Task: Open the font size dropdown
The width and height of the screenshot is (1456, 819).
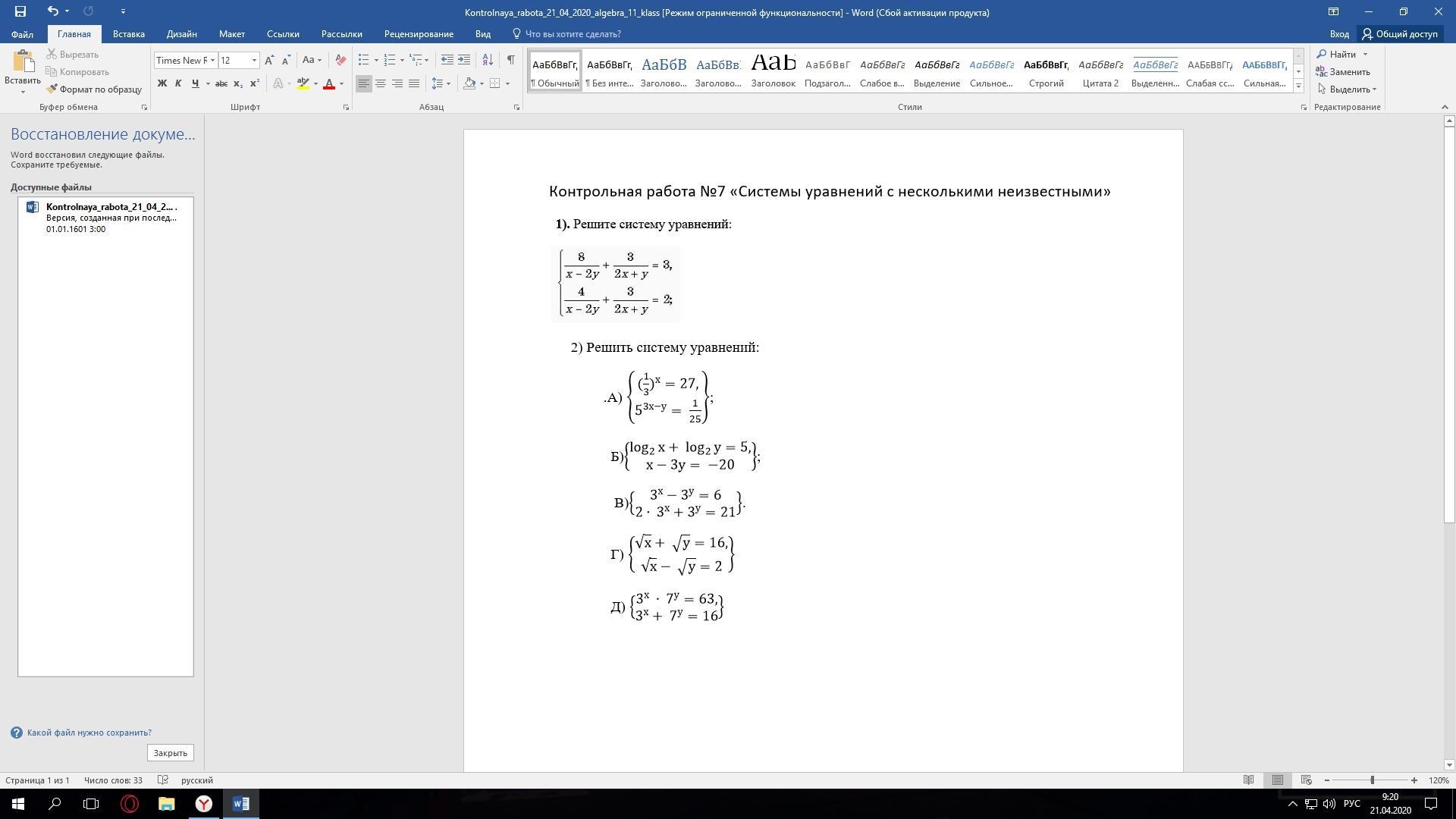Action: click(254, 60)
